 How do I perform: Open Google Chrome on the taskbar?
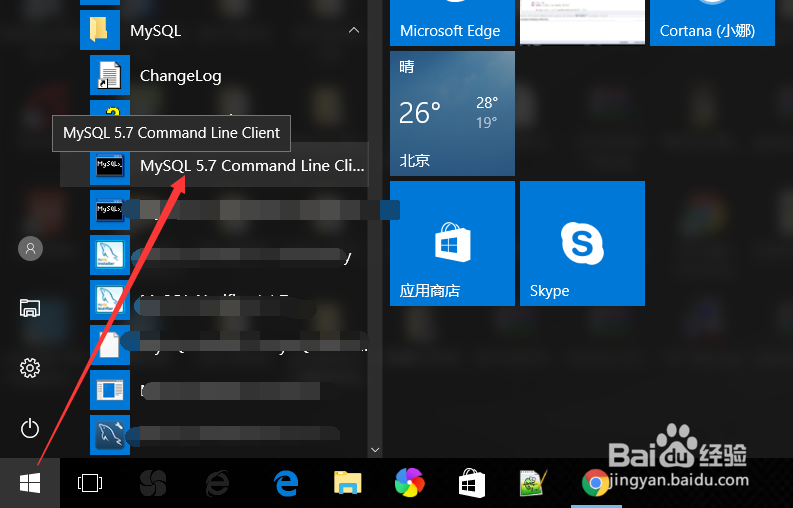(x=595, y=483)
